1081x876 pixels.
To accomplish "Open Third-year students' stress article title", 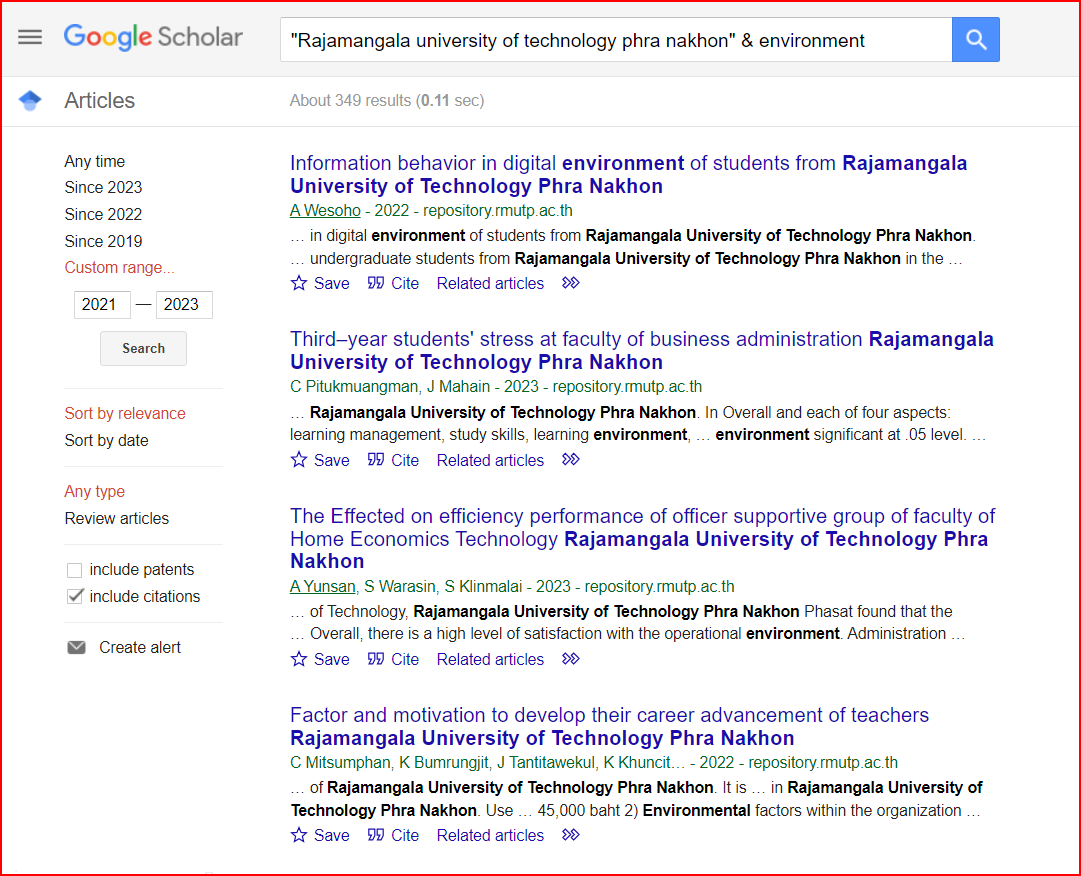I will [x=642, y=351].
